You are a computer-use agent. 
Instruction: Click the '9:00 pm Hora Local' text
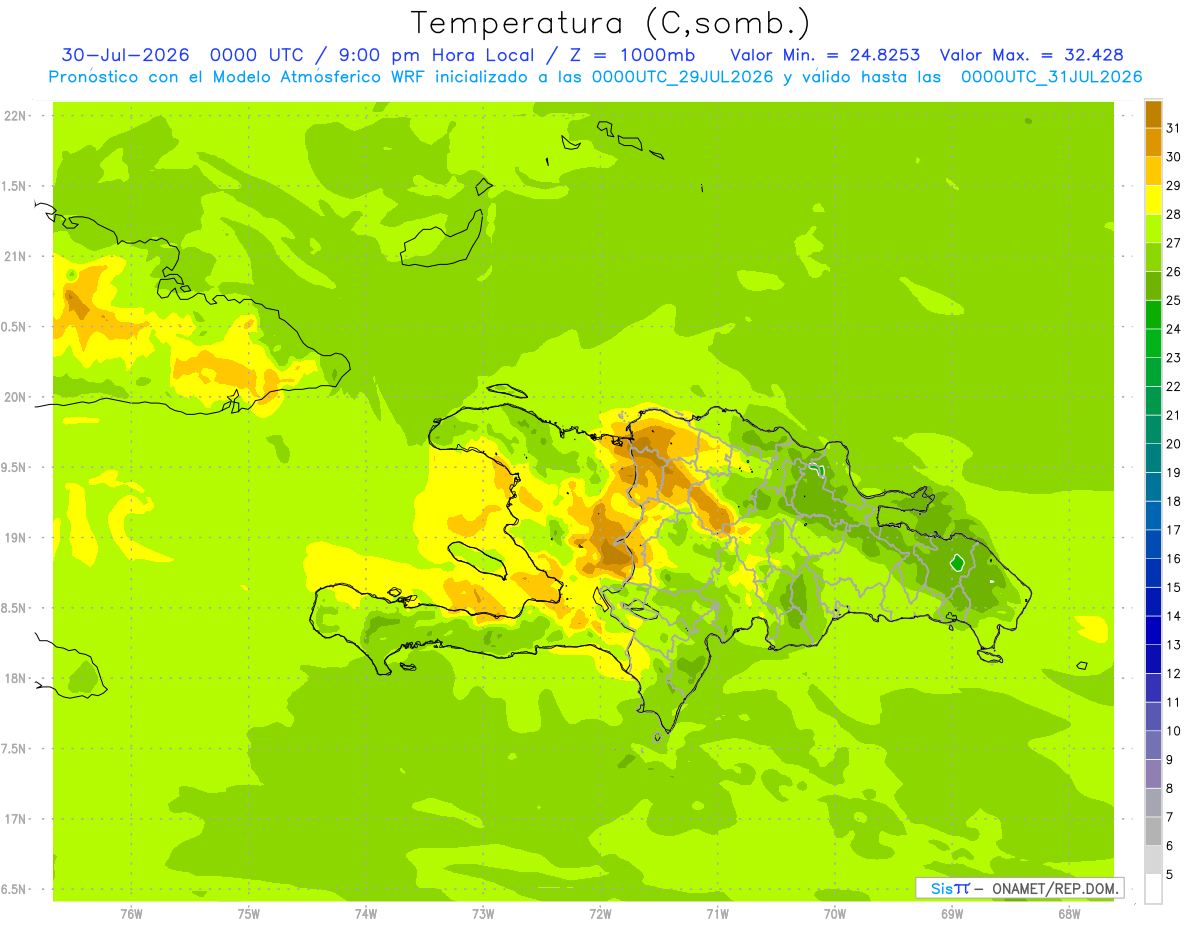point(436,55)
